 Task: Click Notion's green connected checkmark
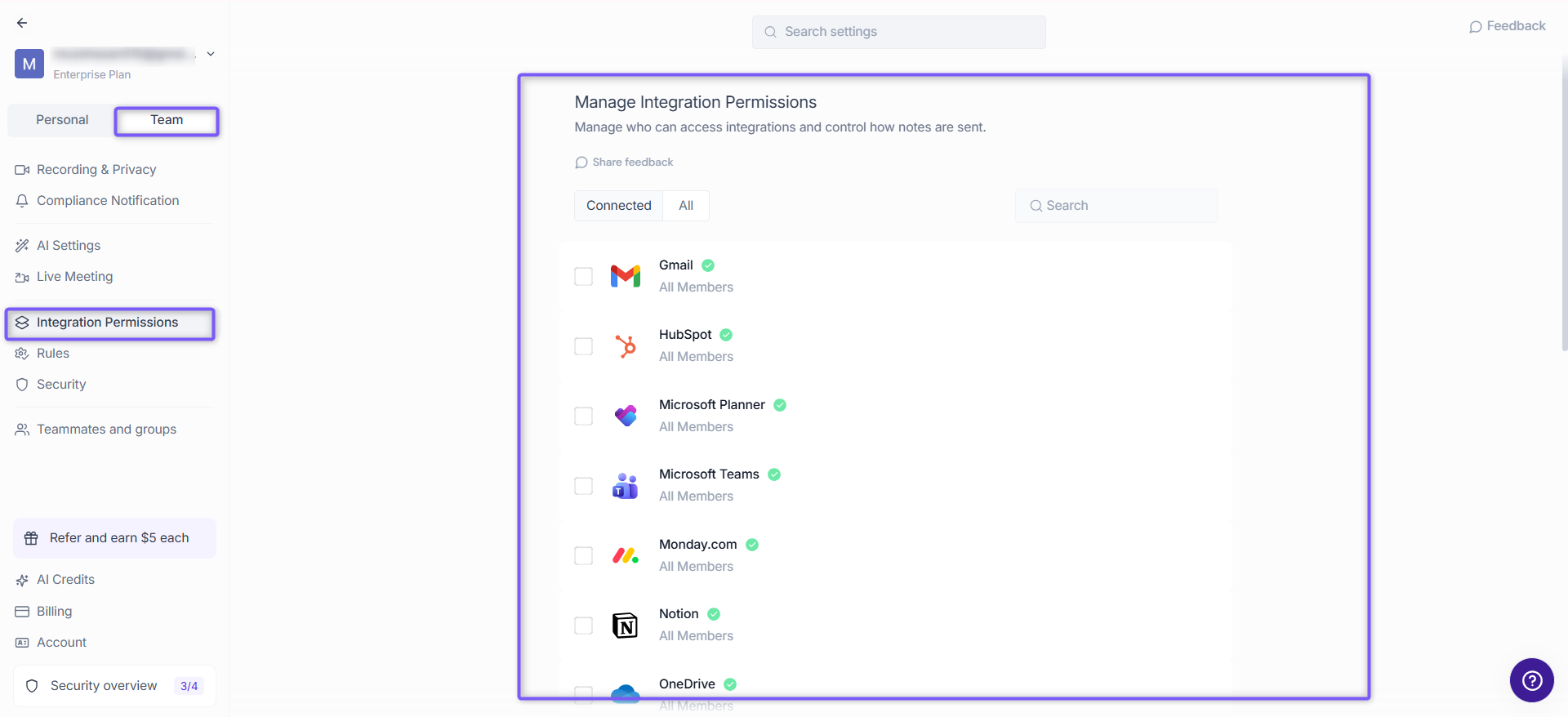(714, 614)
